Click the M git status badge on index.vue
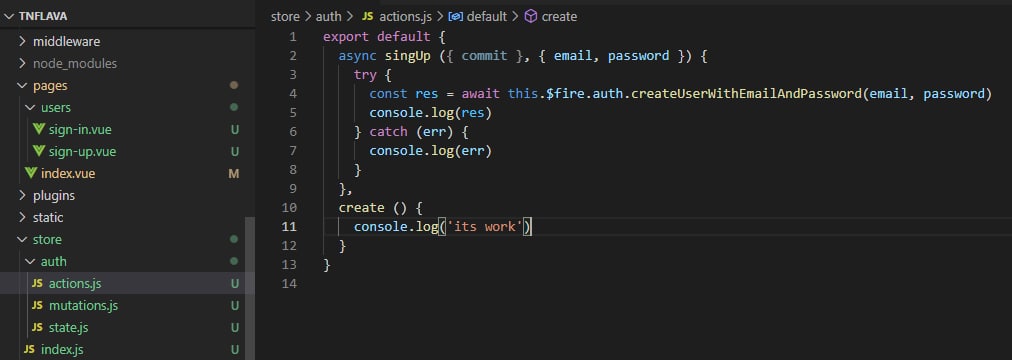The width and height of the screenshot is (1012, 360). click(x=234, y=174)
